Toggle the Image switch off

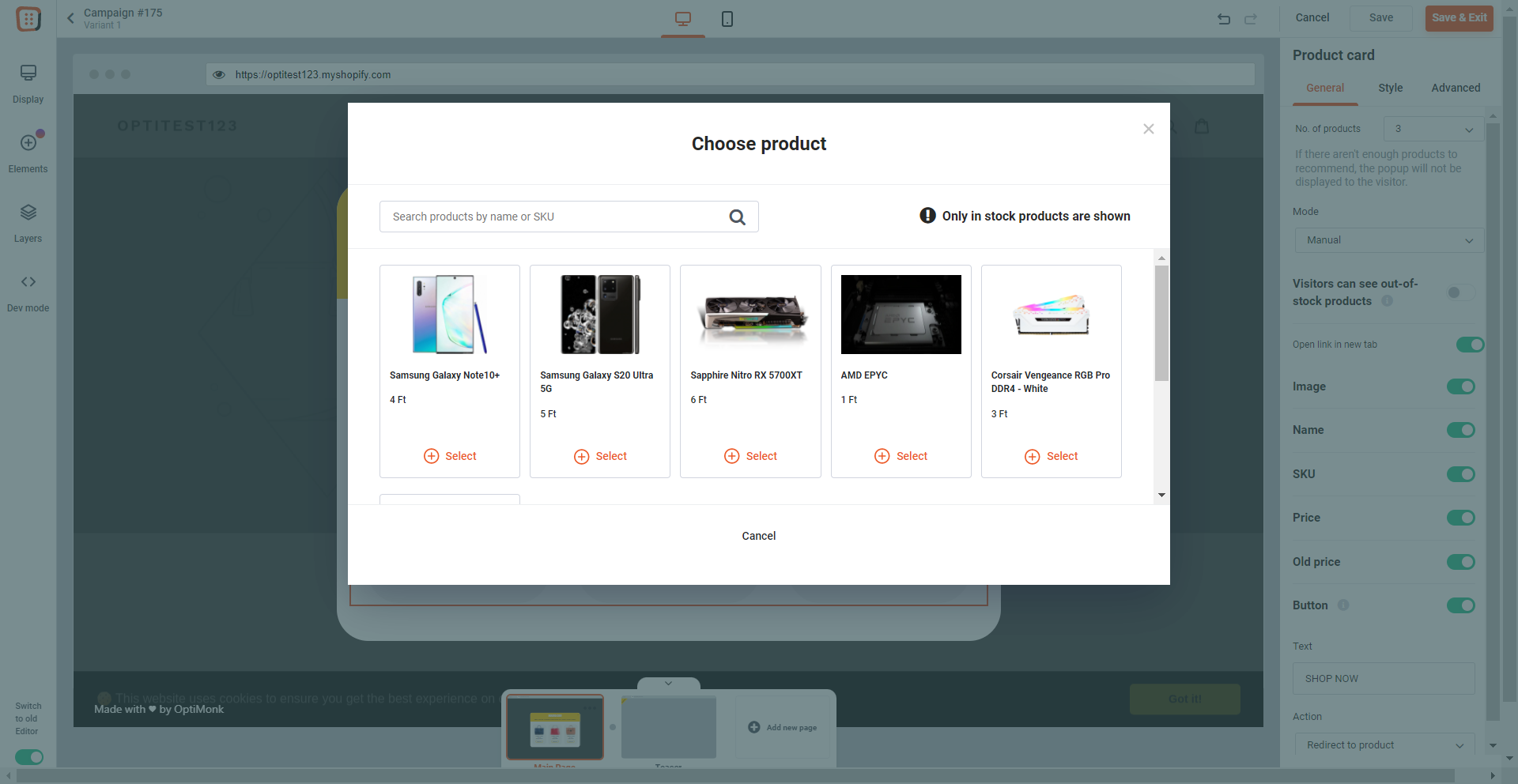click(1461, 386)
